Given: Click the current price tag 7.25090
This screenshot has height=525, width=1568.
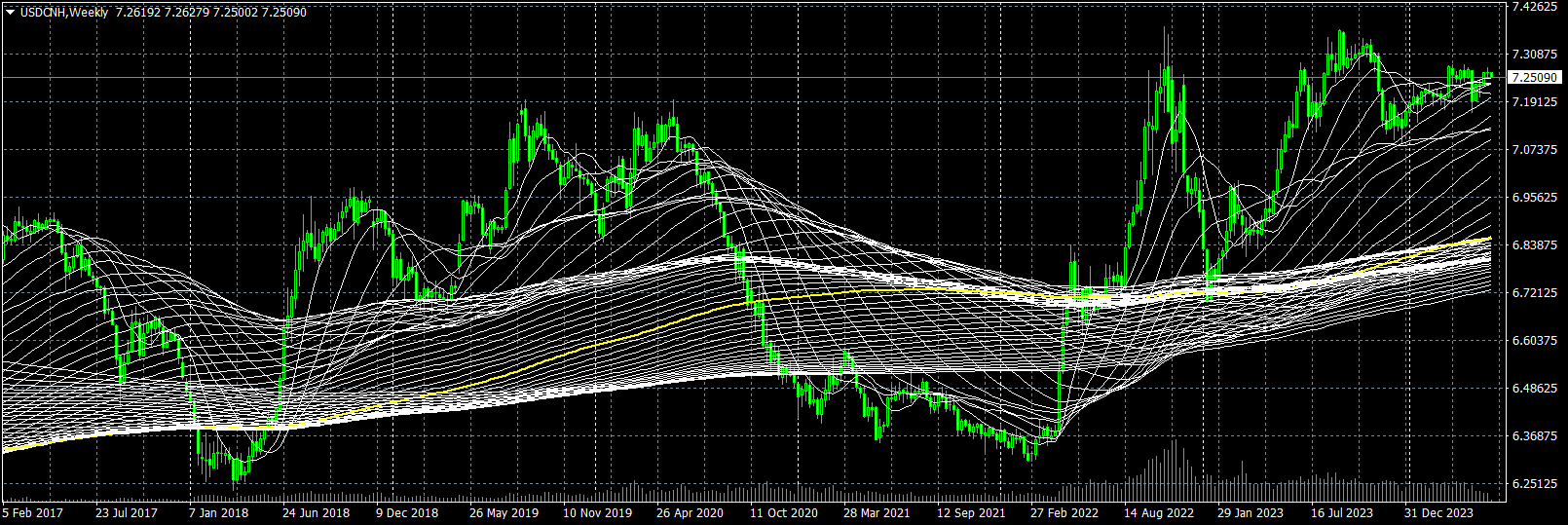Looking at the screenshot, I should coord(1532,77).
